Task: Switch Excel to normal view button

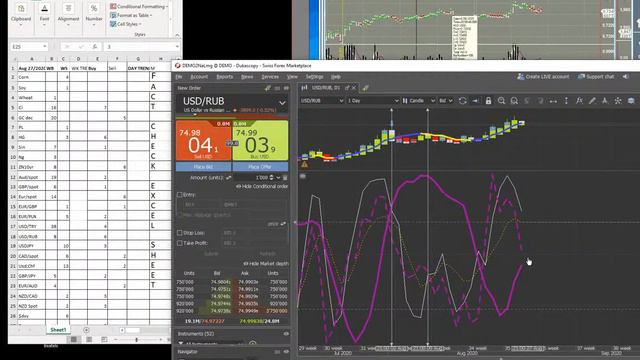Action: (x=74, y=339)
